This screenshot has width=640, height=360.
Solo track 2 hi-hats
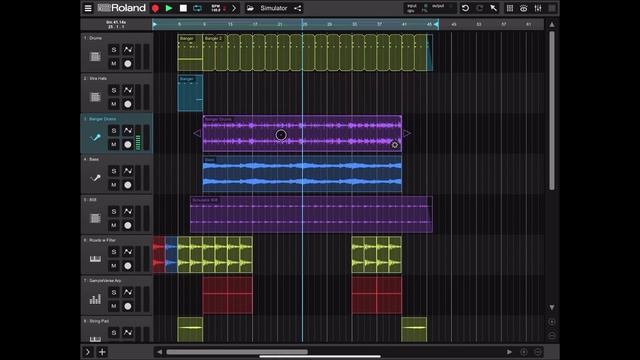[114, 90]
